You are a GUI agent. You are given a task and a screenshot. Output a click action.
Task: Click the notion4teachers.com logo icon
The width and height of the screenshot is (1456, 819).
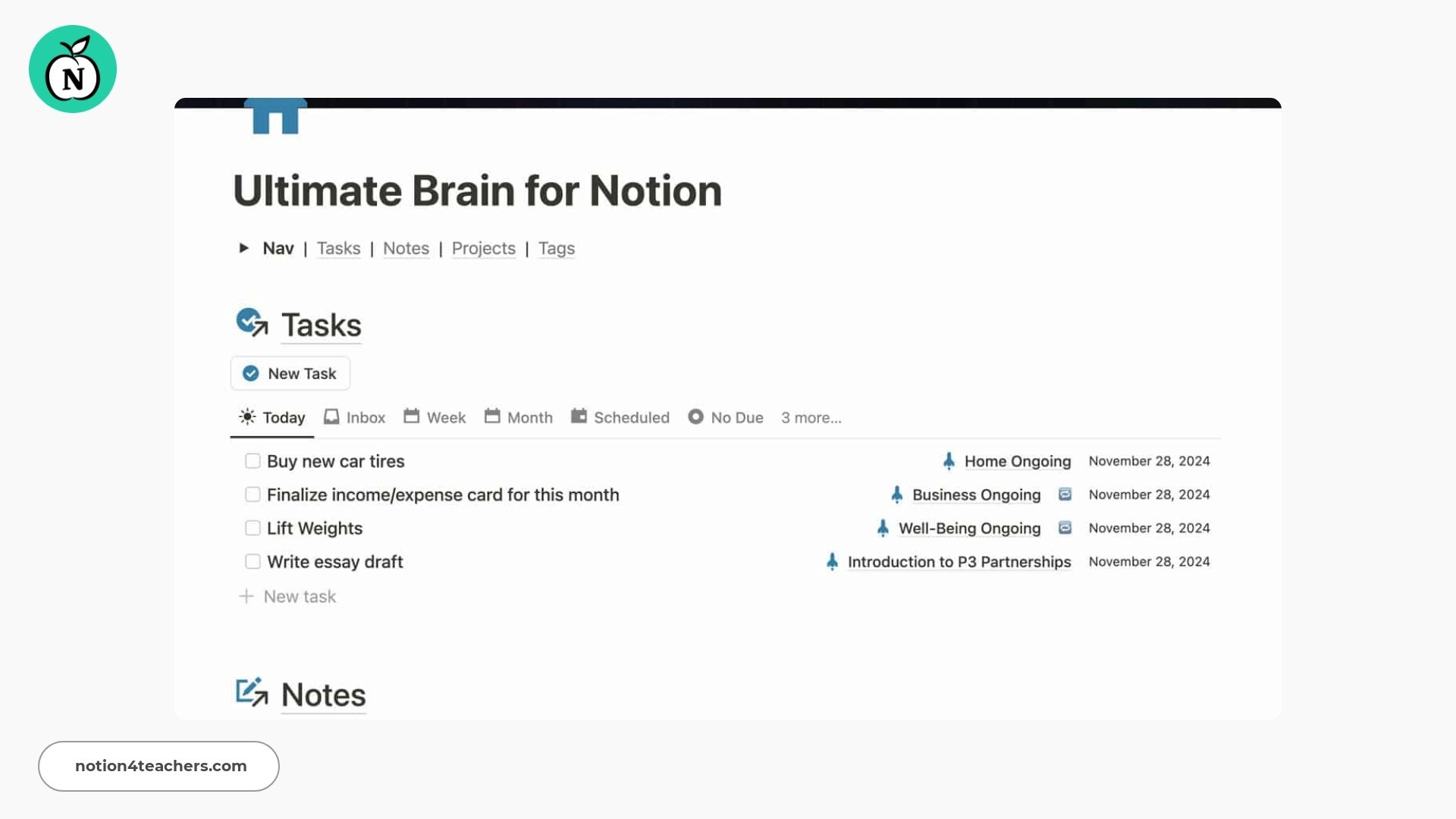click(x=71, y=68)
